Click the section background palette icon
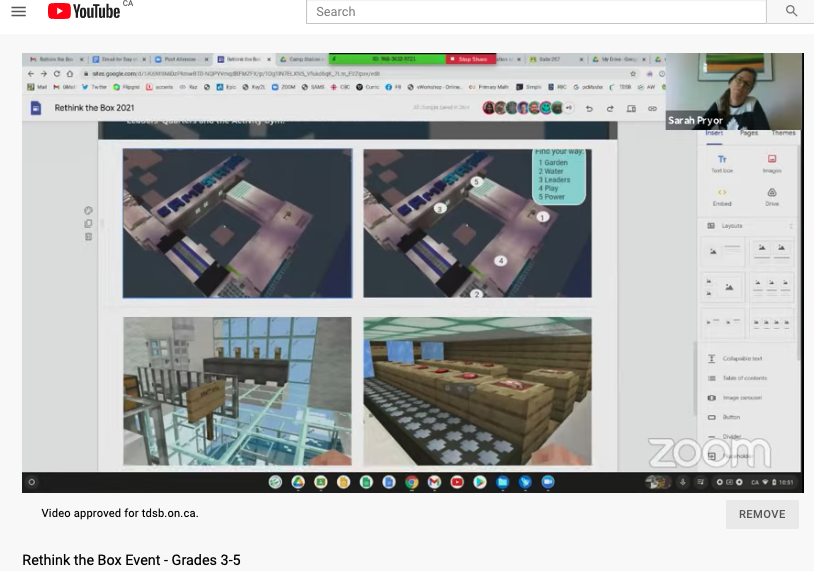Image resolution: width=814 pixels, height=571 pixels. pos(88,210)
